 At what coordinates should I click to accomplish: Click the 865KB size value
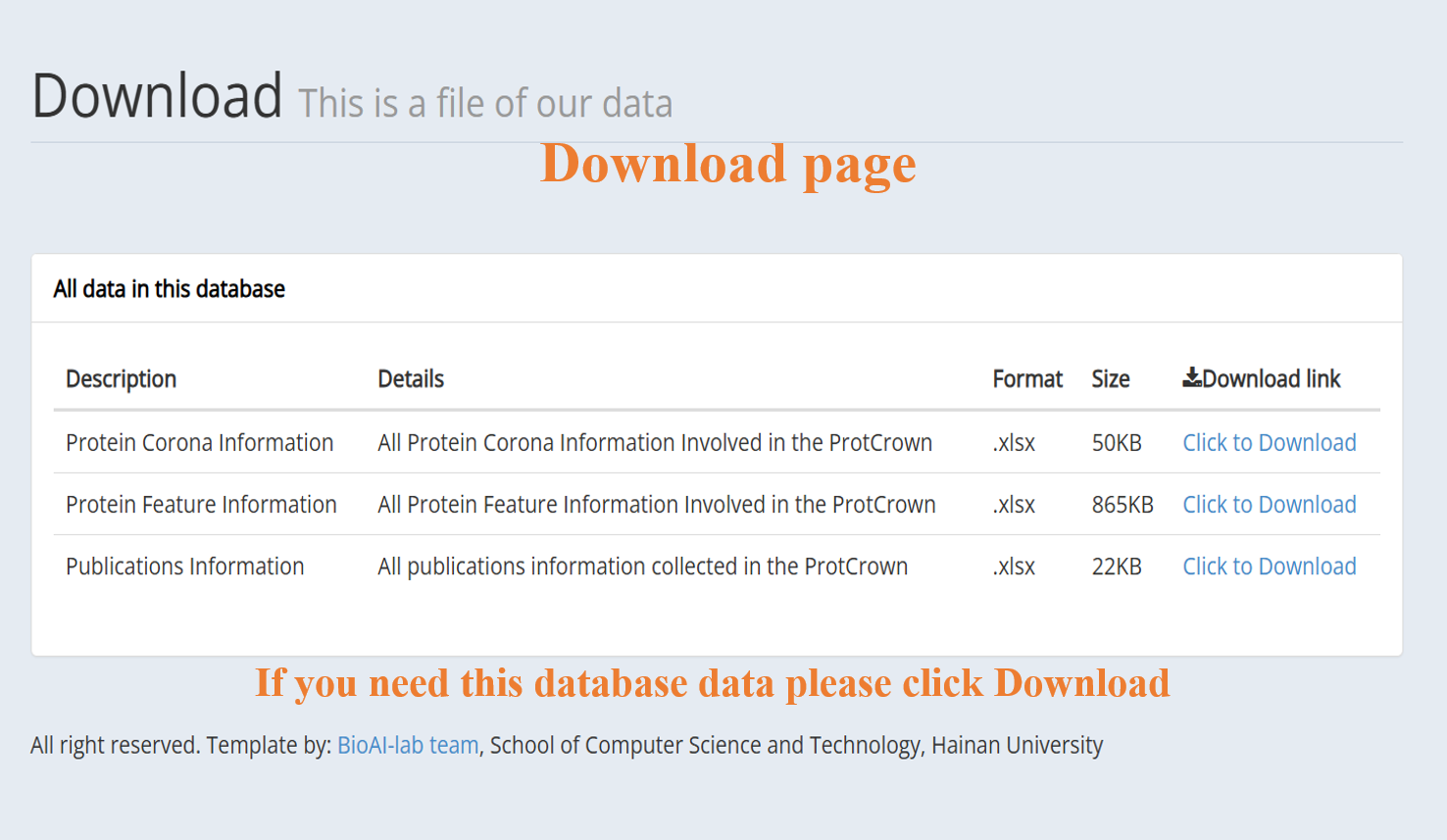pyautogui.click(x=1123, y=505)
